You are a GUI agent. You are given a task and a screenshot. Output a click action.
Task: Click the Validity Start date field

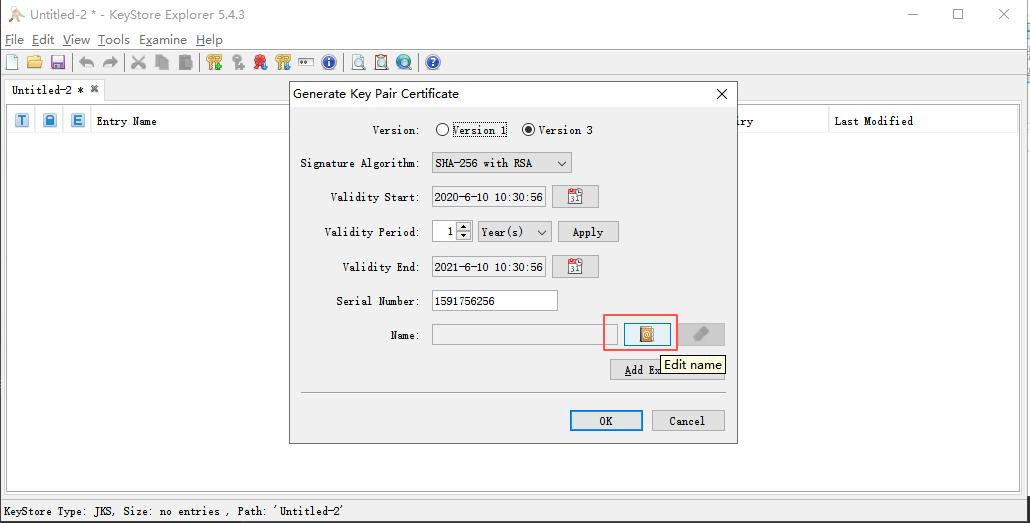pyautogui.click(x=489, y=196)
